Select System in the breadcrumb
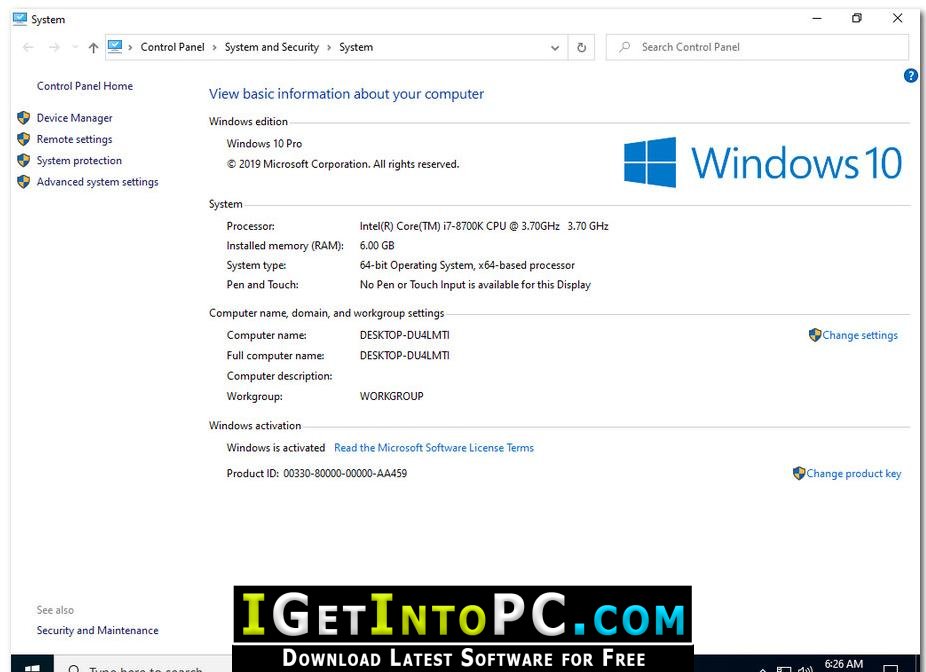Screen dimensions: 926x672 (356, 47)
